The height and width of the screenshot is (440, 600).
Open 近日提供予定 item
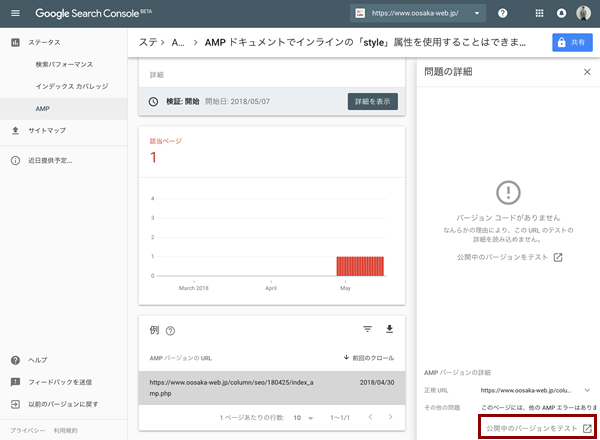click(x=50, y=161)
